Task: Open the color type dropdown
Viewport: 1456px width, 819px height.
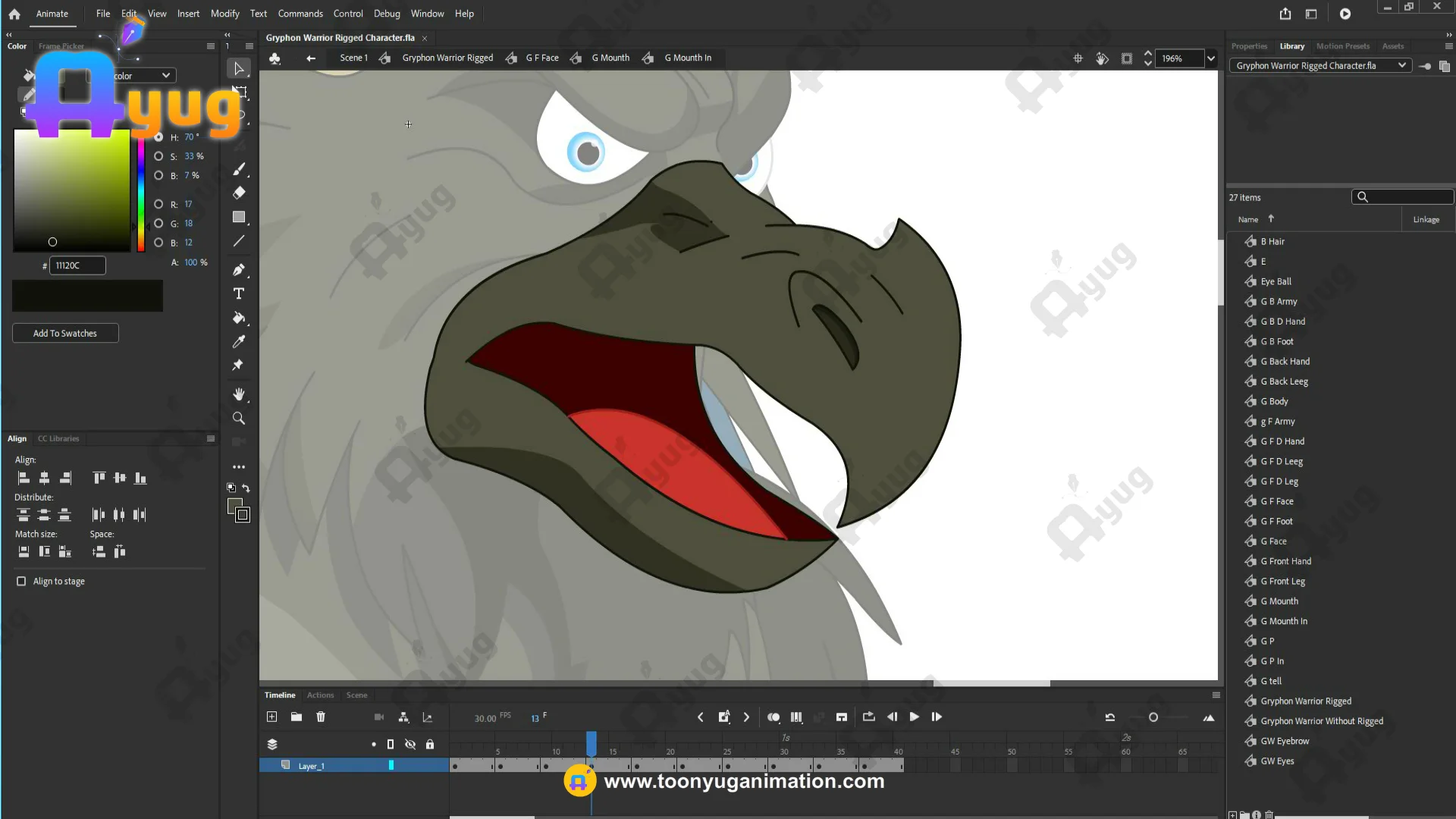Action: pyautogui.click(x=165, y=75)
